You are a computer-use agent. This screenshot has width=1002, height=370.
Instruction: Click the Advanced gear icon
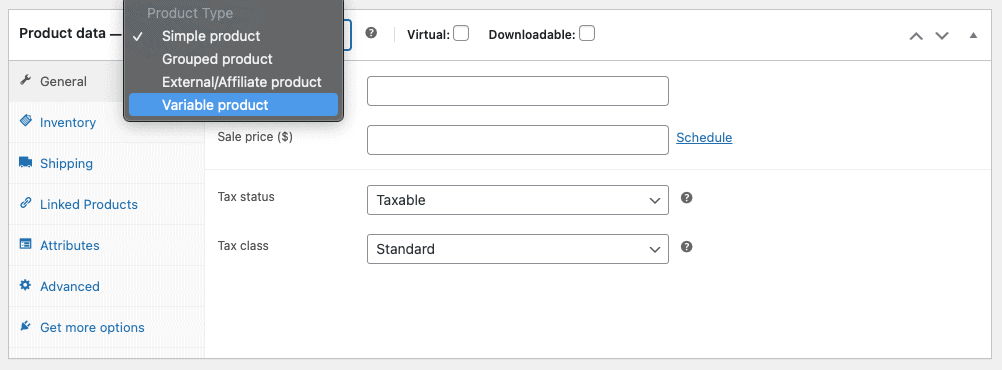pyautogui.click(x=26, y=285)
